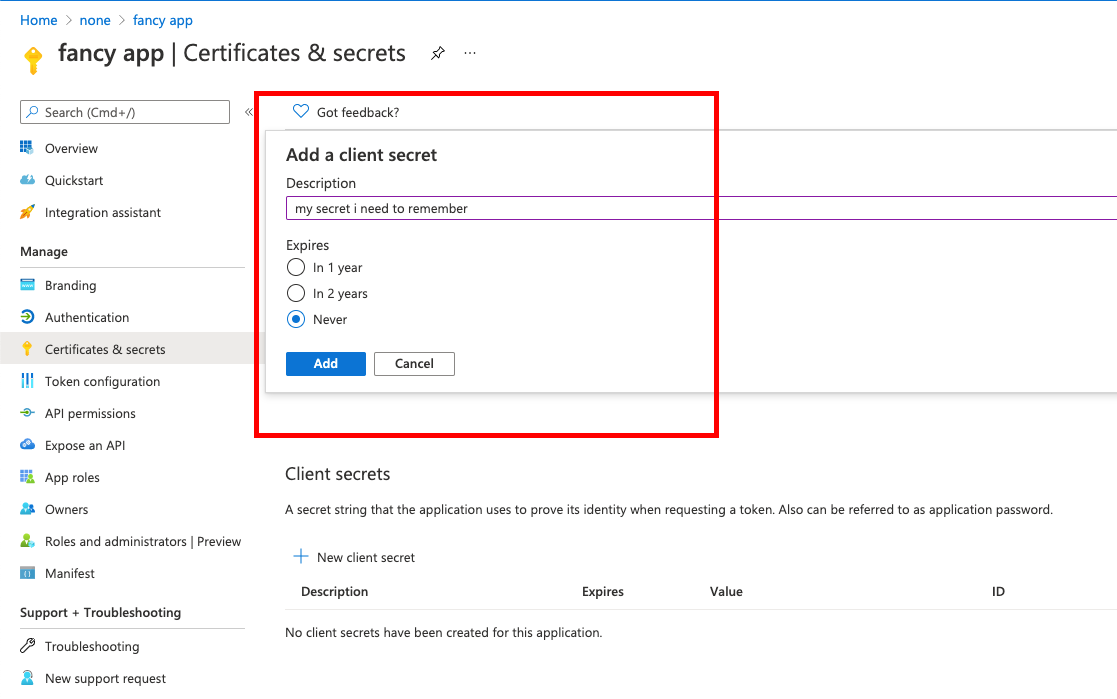Click the Add button to create secret
The height and width of the screenshot is (699, 1117).
325,363
